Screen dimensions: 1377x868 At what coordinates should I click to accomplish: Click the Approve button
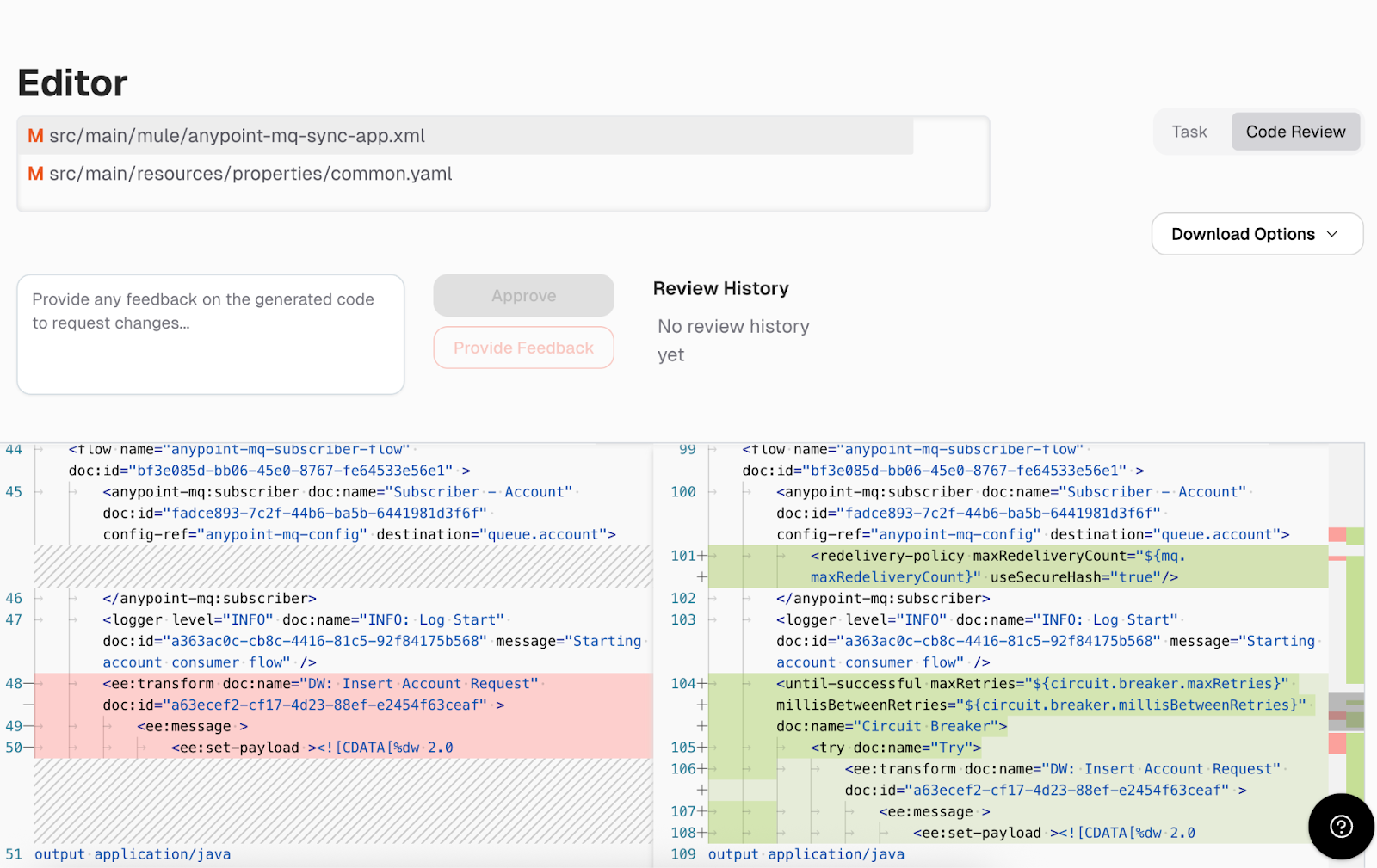tap(523, 296)
